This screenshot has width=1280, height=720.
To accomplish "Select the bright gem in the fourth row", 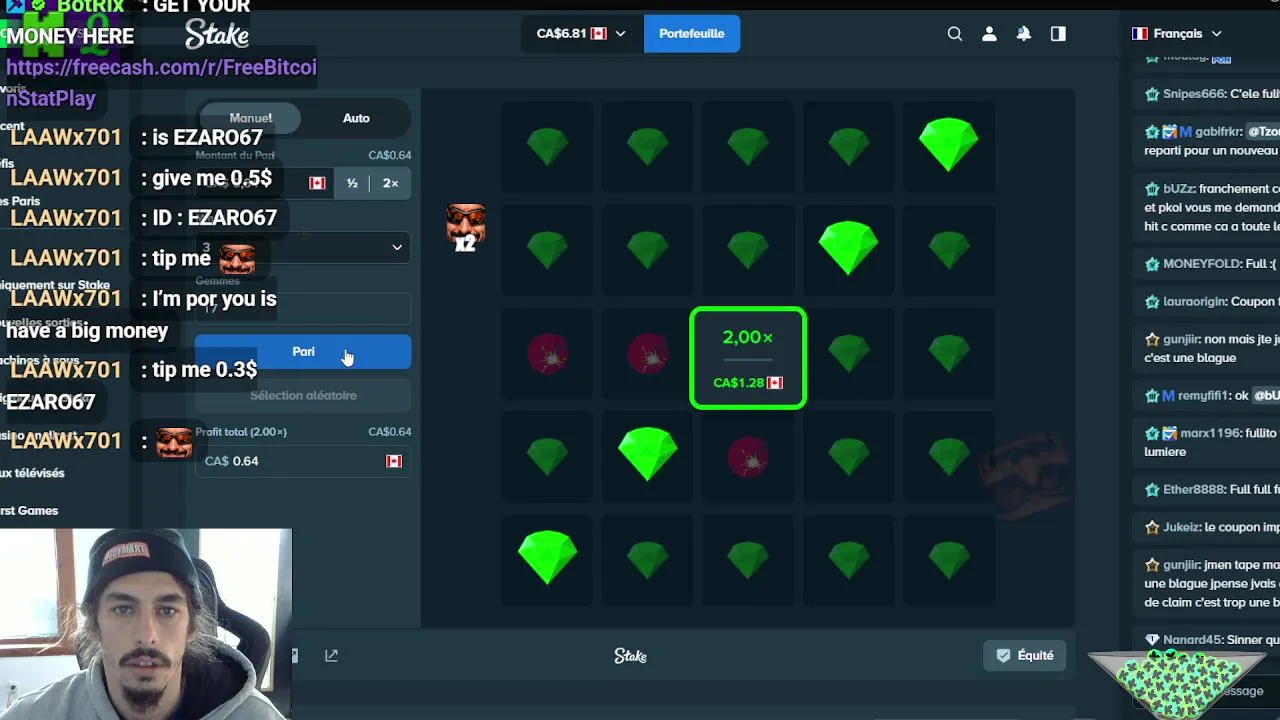I will 648,454.
